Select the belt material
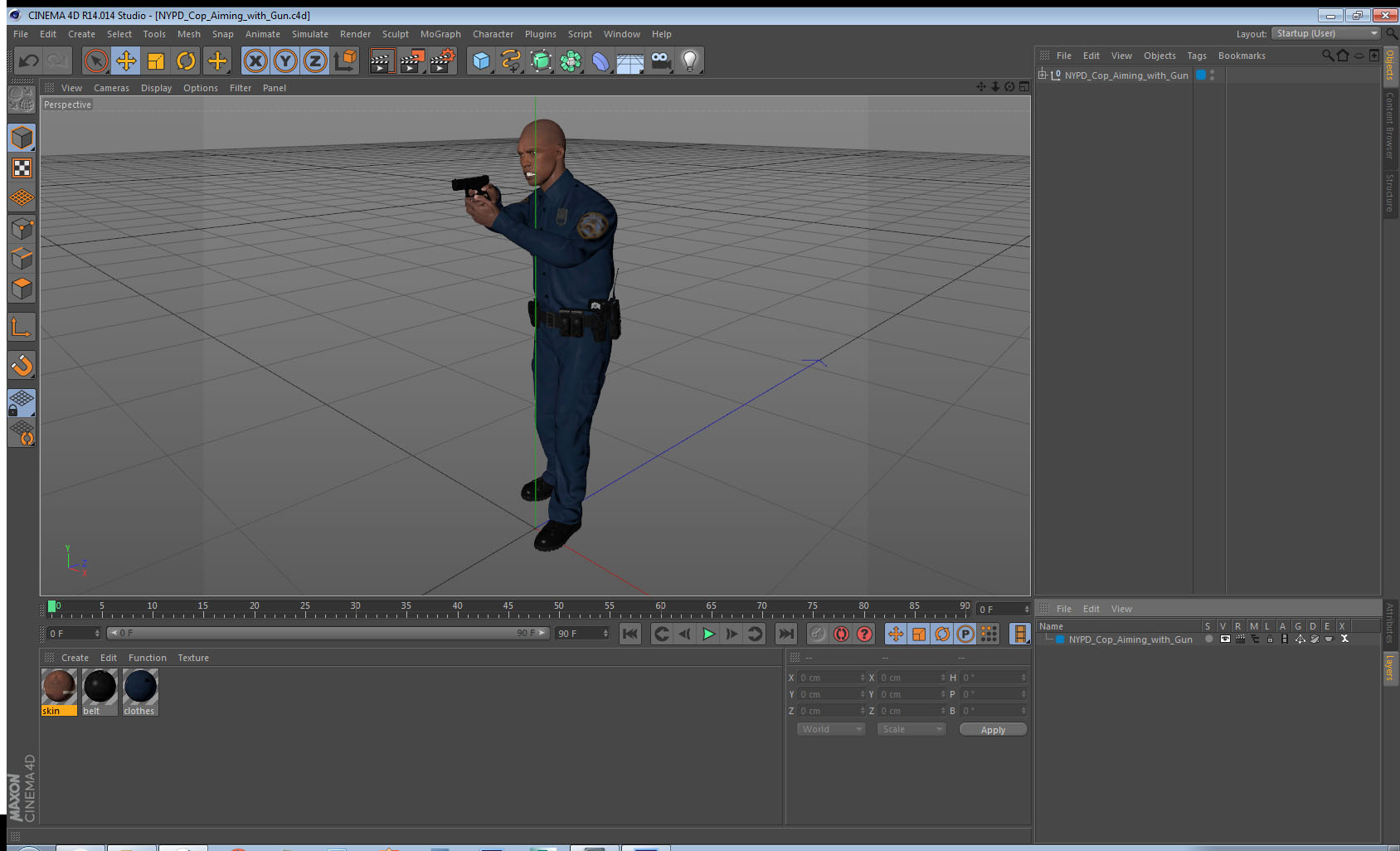Viewport: 1400px width, 851px height. pyautogui.click(x=100, y=692)
